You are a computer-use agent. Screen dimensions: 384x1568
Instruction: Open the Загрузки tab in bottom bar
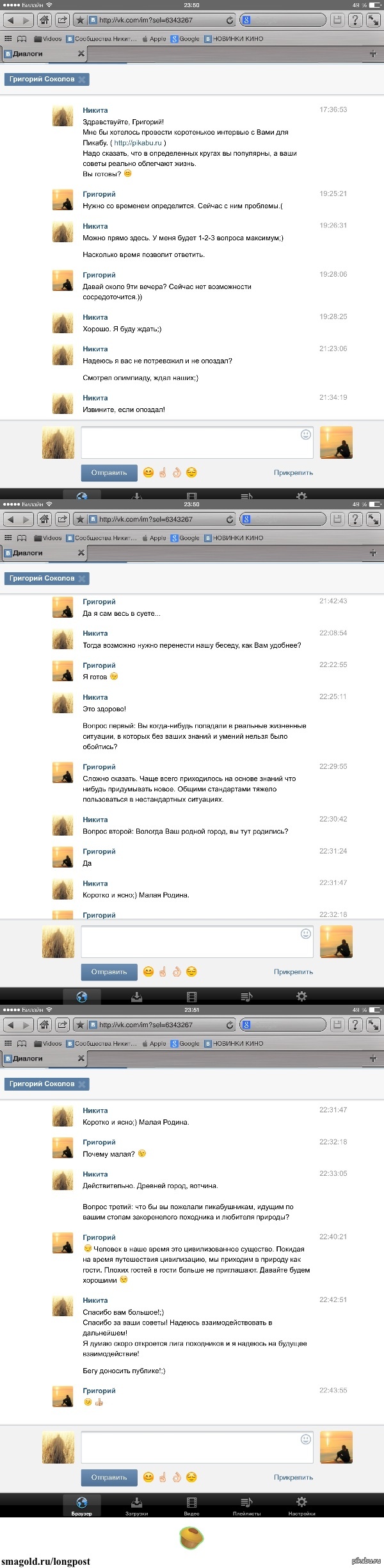[x=136, y=1505]
